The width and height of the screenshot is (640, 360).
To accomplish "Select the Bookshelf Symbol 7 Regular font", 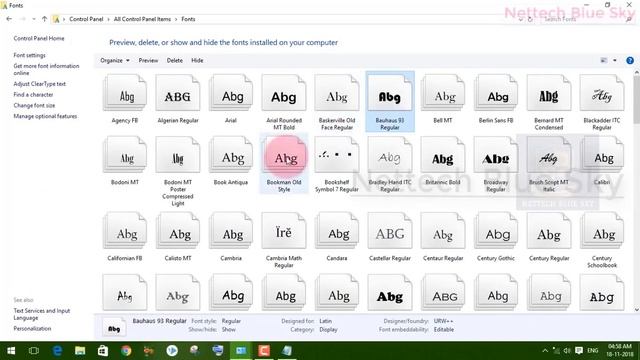I will click(337, 155).
